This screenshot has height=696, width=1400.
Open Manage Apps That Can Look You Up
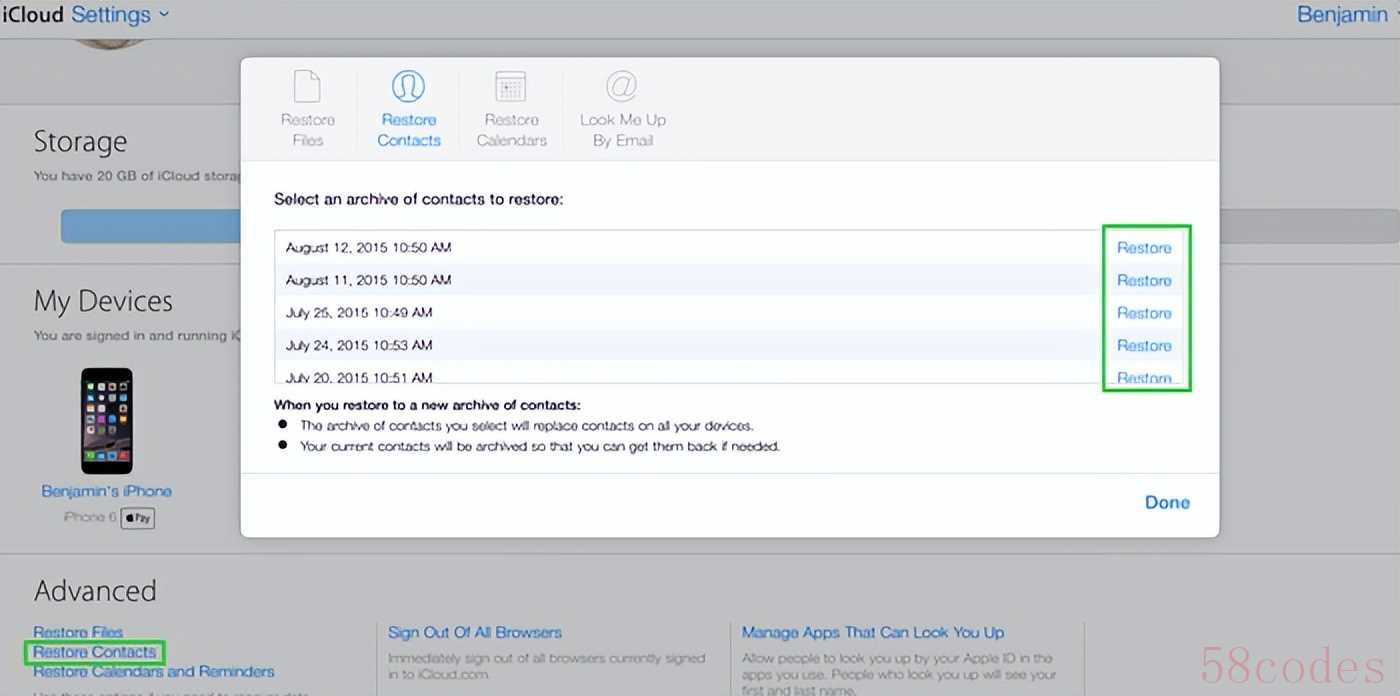pos(873,633)
